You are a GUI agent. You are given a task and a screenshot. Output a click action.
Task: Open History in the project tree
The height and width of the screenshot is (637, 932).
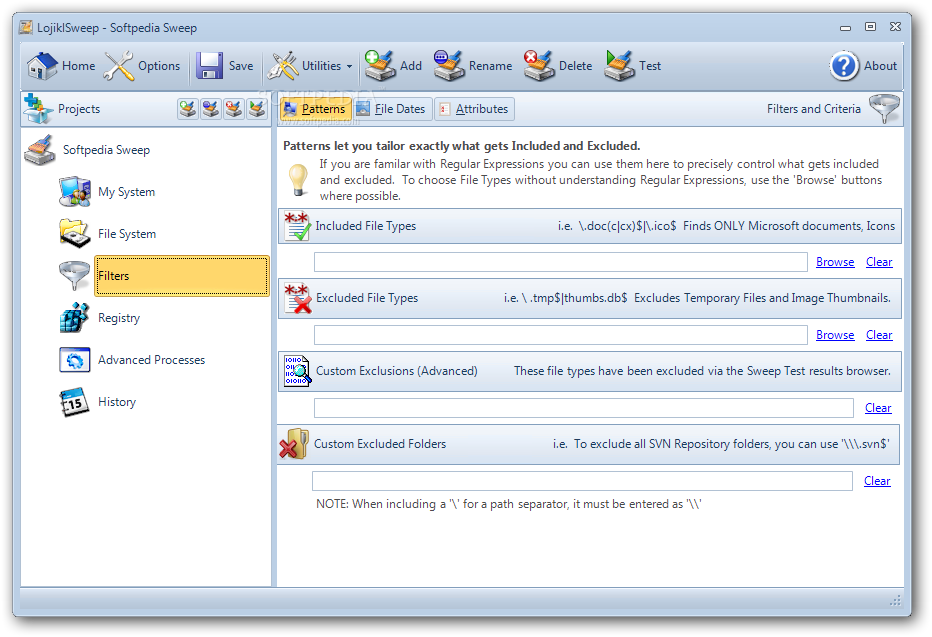(116, 402)
